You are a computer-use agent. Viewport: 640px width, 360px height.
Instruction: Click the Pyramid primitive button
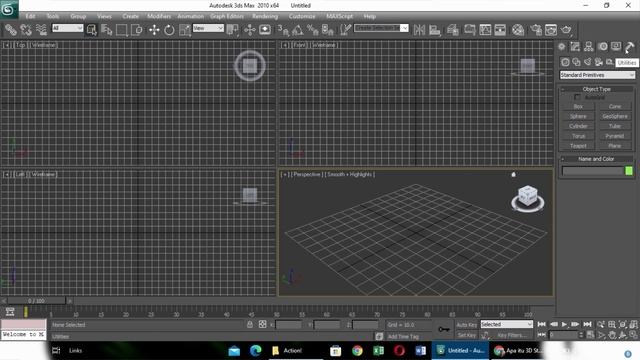click(x=615, y=136)
